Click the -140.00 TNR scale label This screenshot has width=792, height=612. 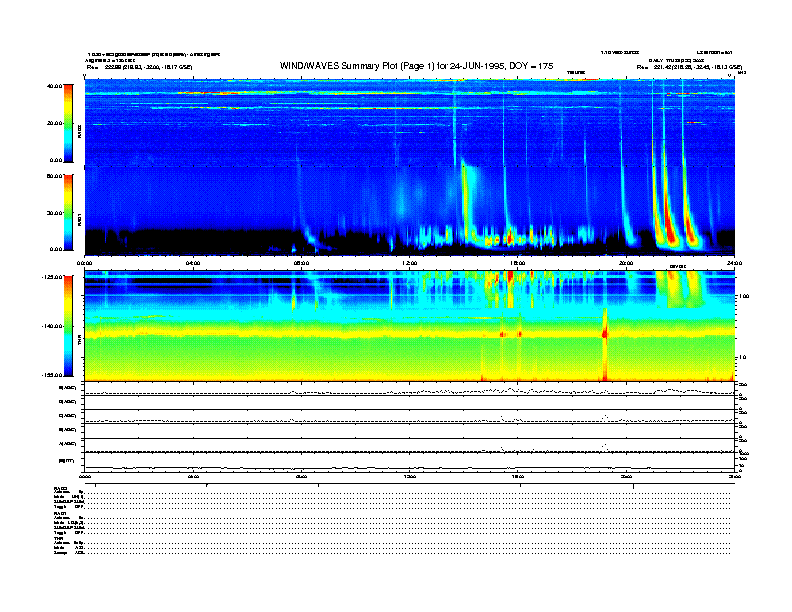point(53,326)
